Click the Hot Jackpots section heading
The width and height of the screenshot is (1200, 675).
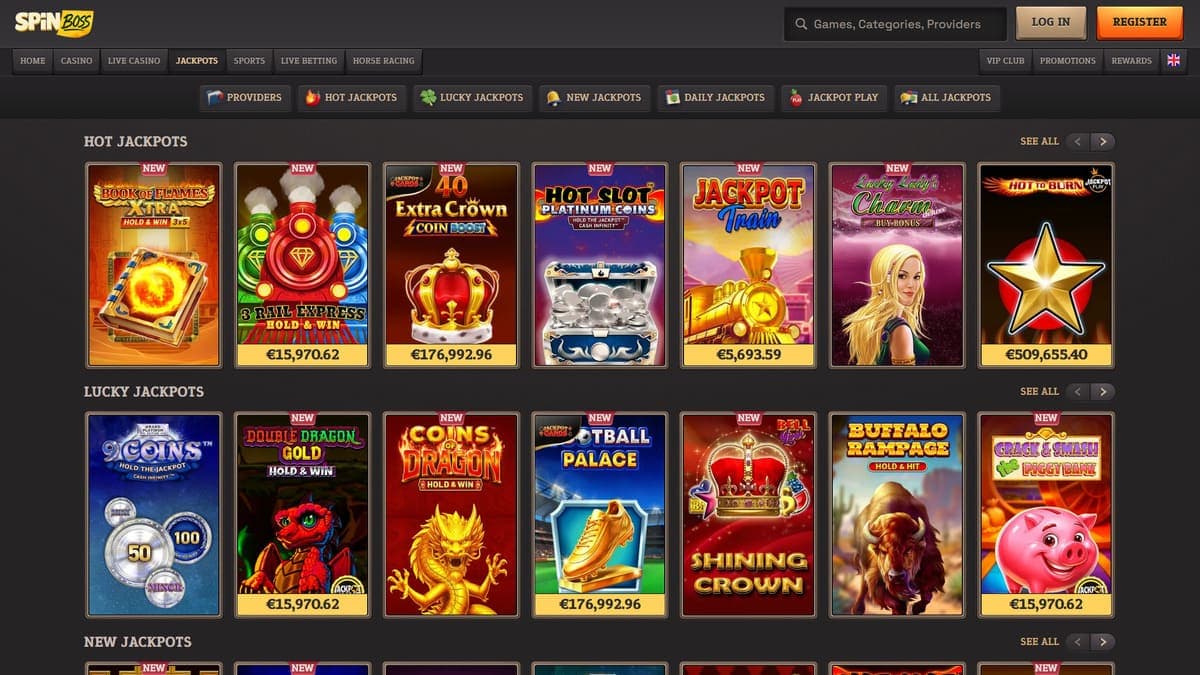(x=136, y=141)
